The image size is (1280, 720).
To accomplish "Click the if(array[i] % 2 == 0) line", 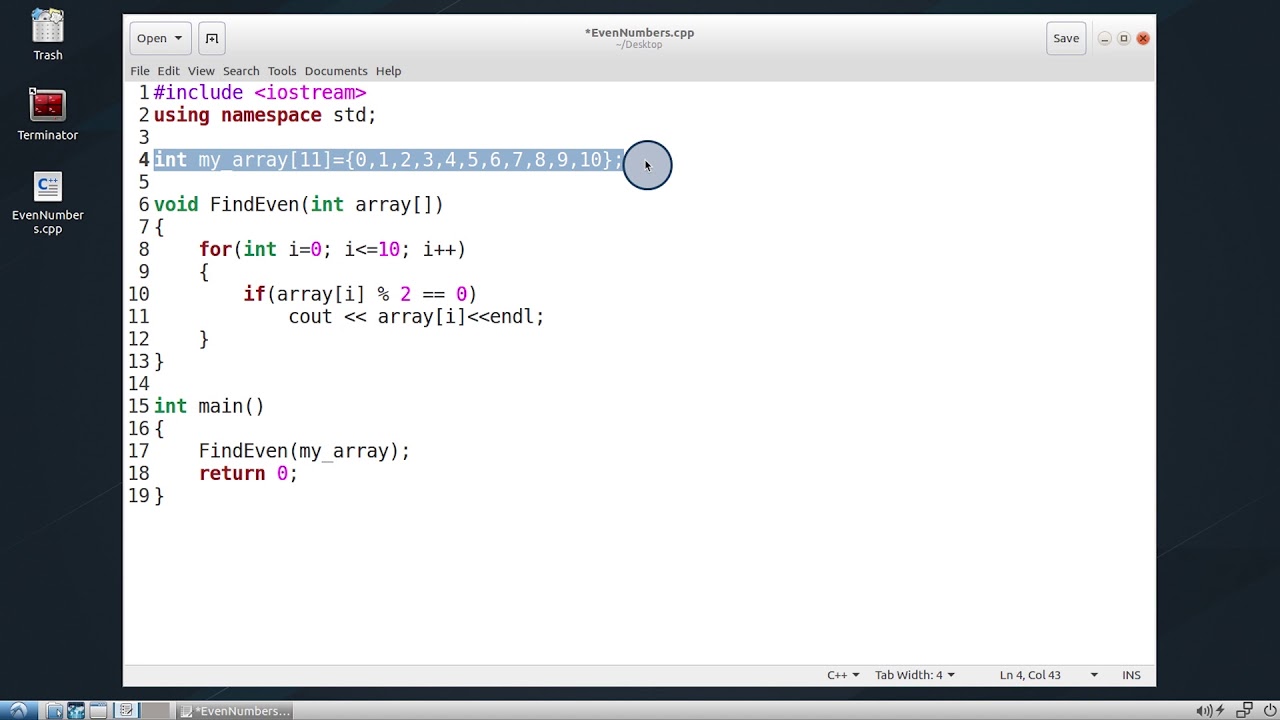I will pyautogui.click(x=360, y=294).
